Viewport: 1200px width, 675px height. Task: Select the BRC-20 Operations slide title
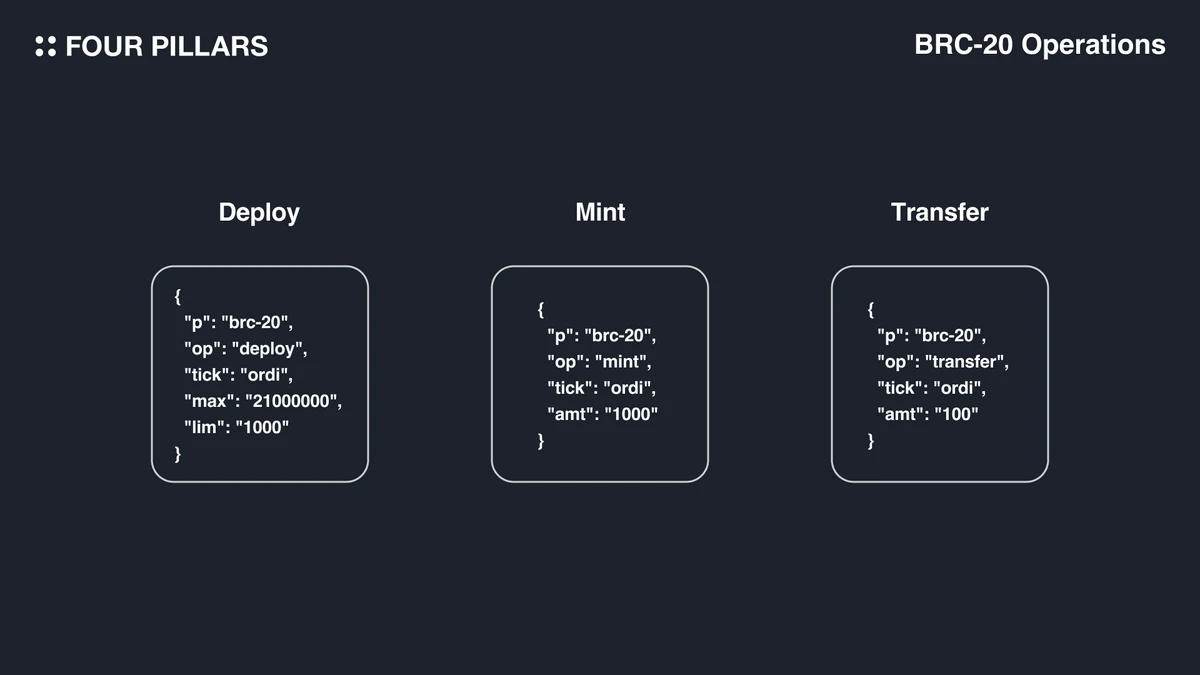(x=1039, y=45)
